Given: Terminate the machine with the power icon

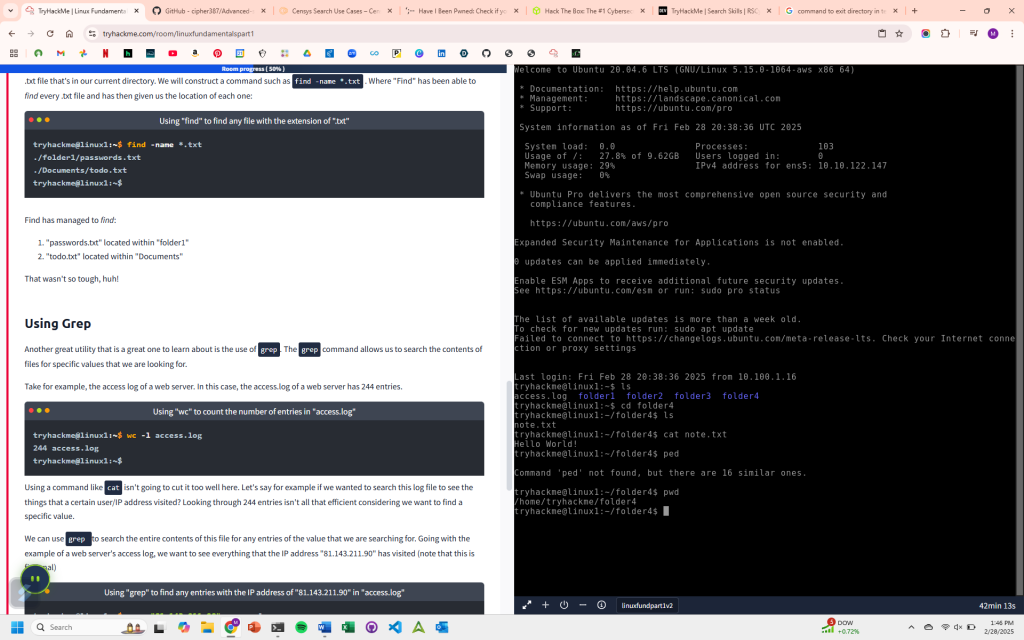Looking at the screenshot, I should 564,605.
